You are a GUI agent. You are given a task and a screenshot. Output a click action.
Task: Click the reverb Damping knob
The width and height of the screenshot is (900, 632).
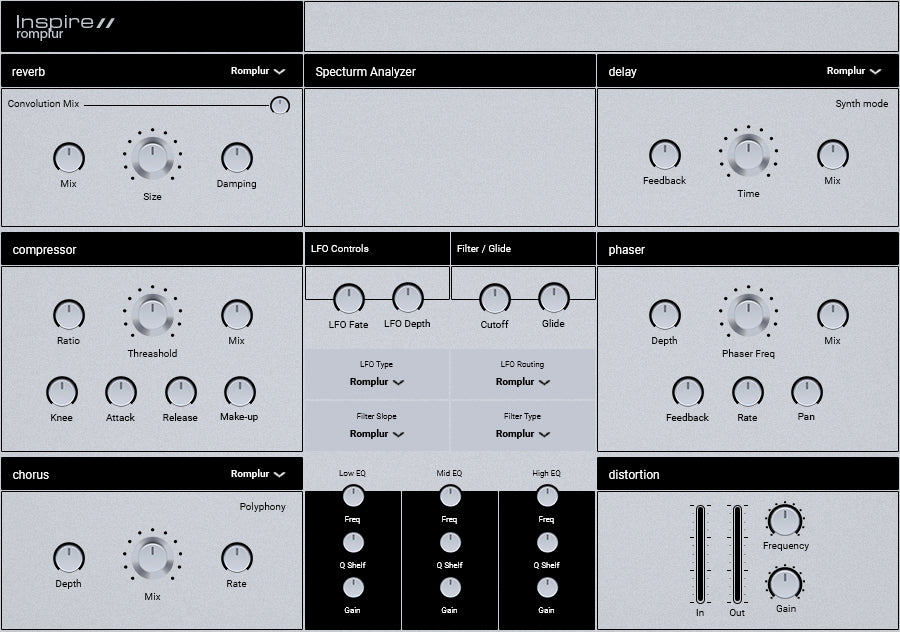point(237,158)
